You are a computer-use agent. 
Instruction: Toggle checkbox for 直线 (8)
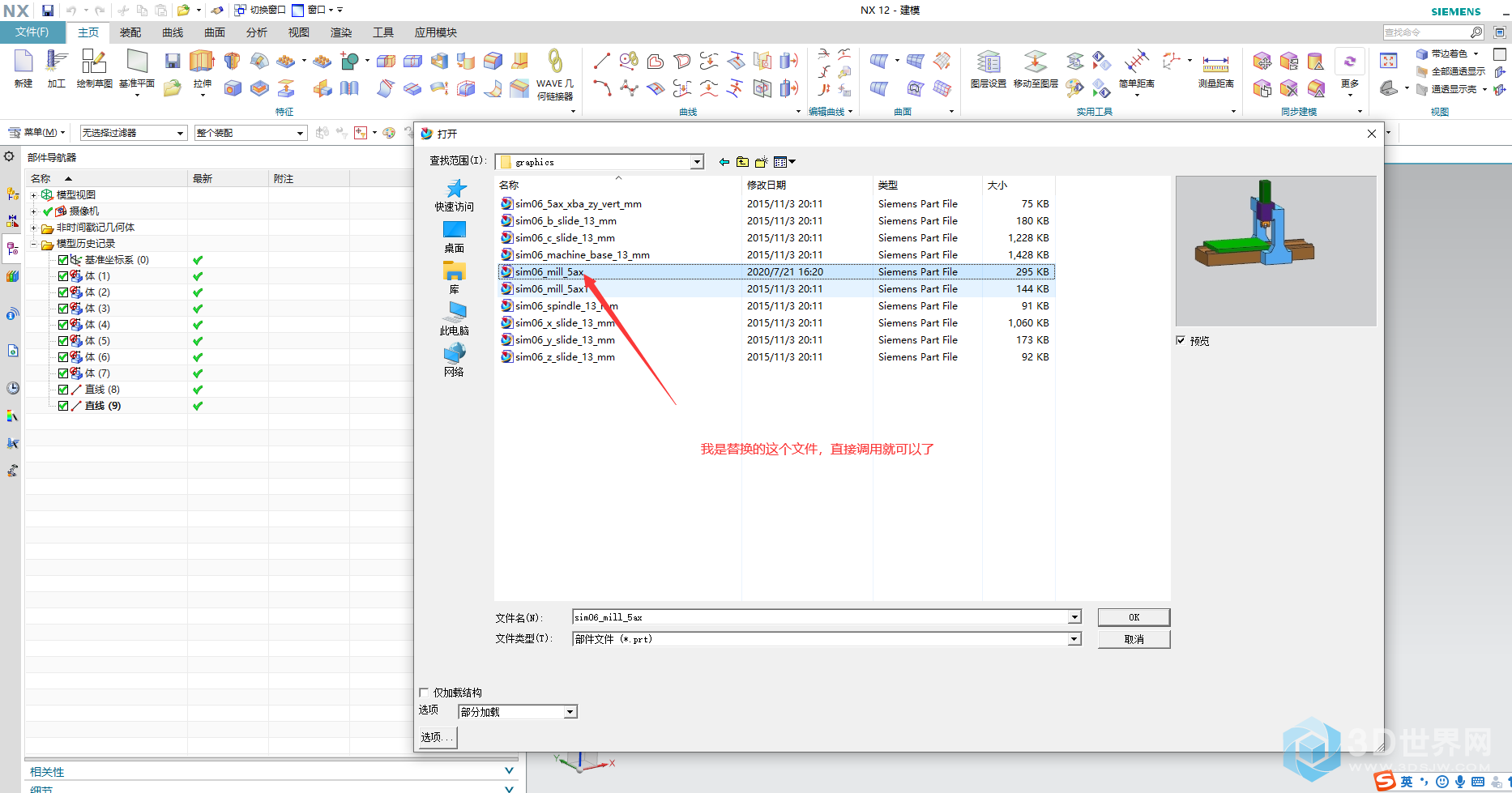tap(63, 390)
